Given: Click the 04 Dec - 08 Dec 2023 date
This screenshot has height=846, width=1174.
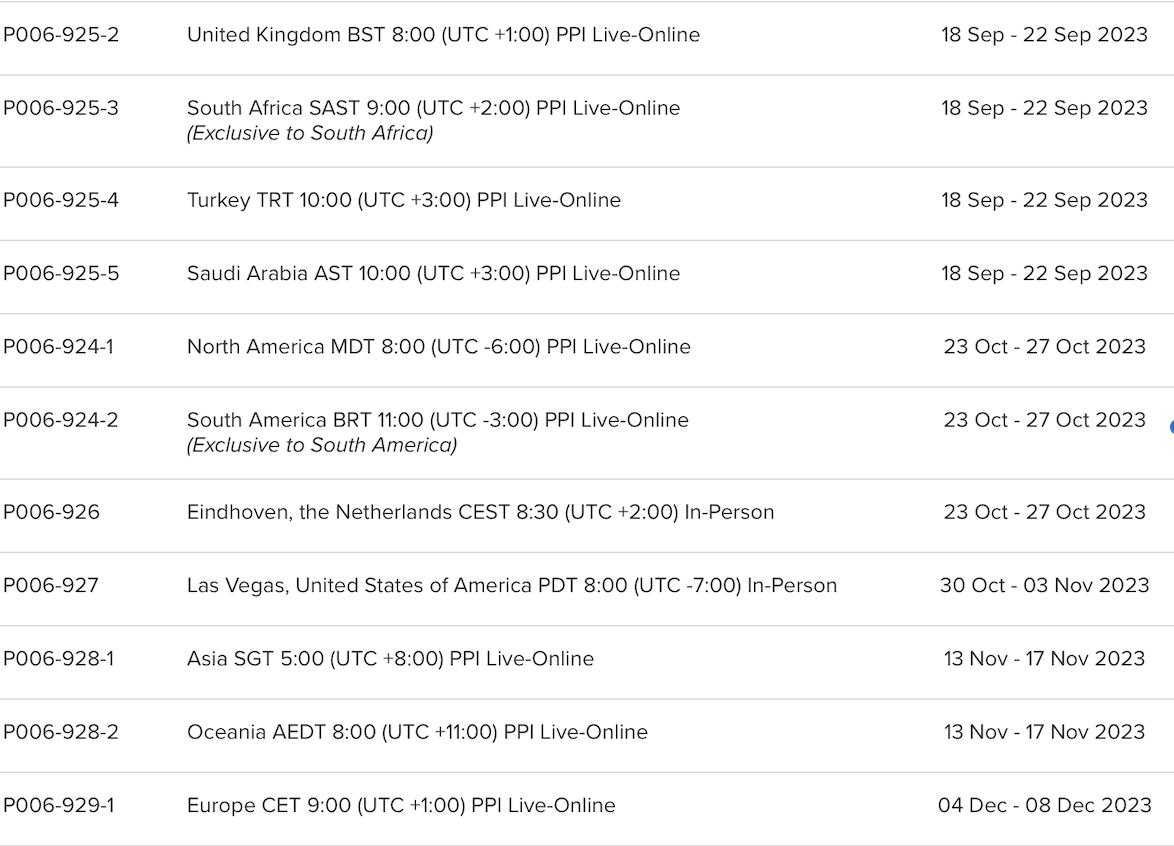Looking at the screenshot, I should pos(1044,805).
